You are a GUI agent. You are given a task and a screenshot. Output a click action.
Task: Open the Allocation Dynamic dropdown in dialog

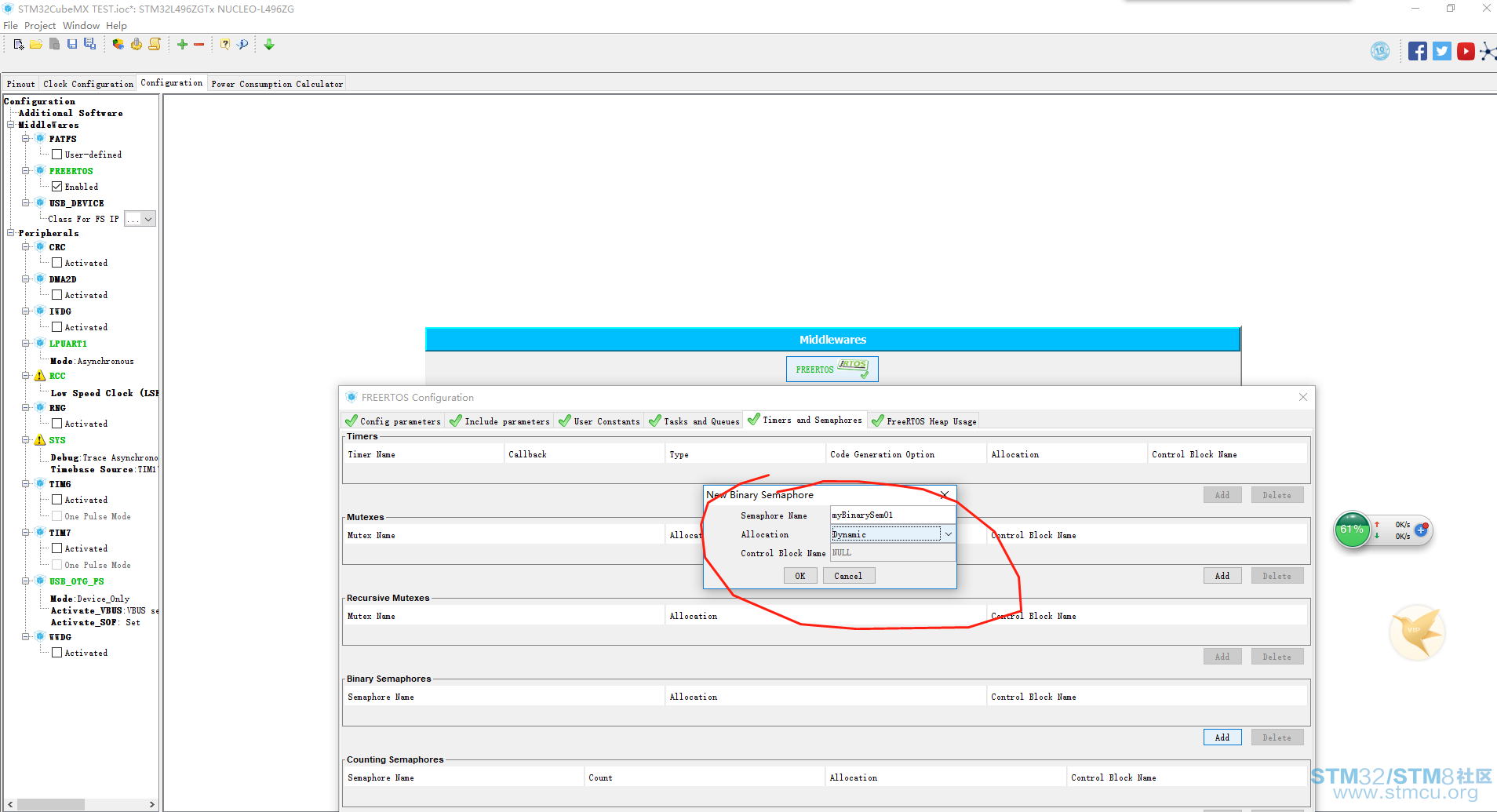(x=948, y=534)
